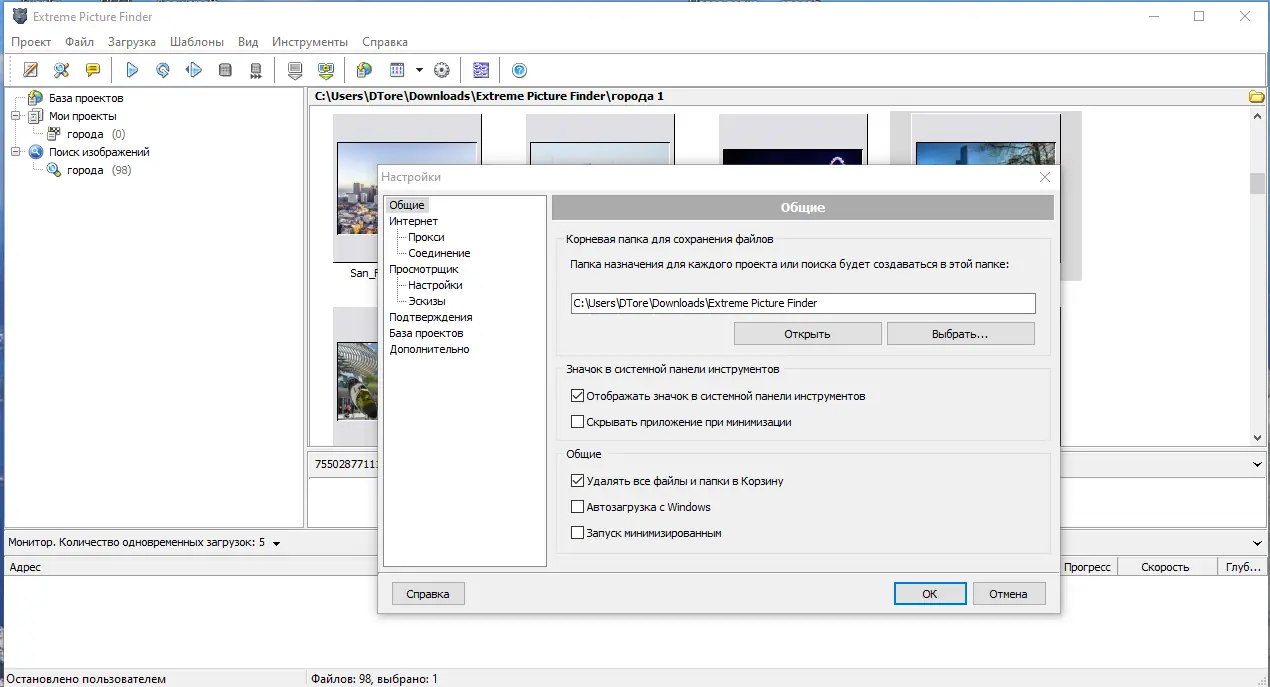Viewport: 1270px width, 687px height.
Task: Open settings with the gear toolbar icon
Action: (441, 70)
